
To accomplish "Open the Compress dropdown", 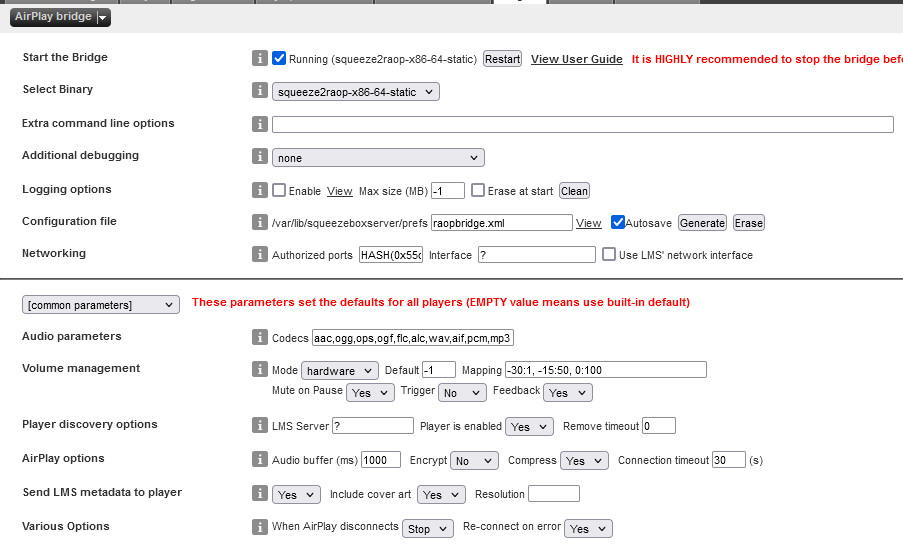I will (584, 460).
